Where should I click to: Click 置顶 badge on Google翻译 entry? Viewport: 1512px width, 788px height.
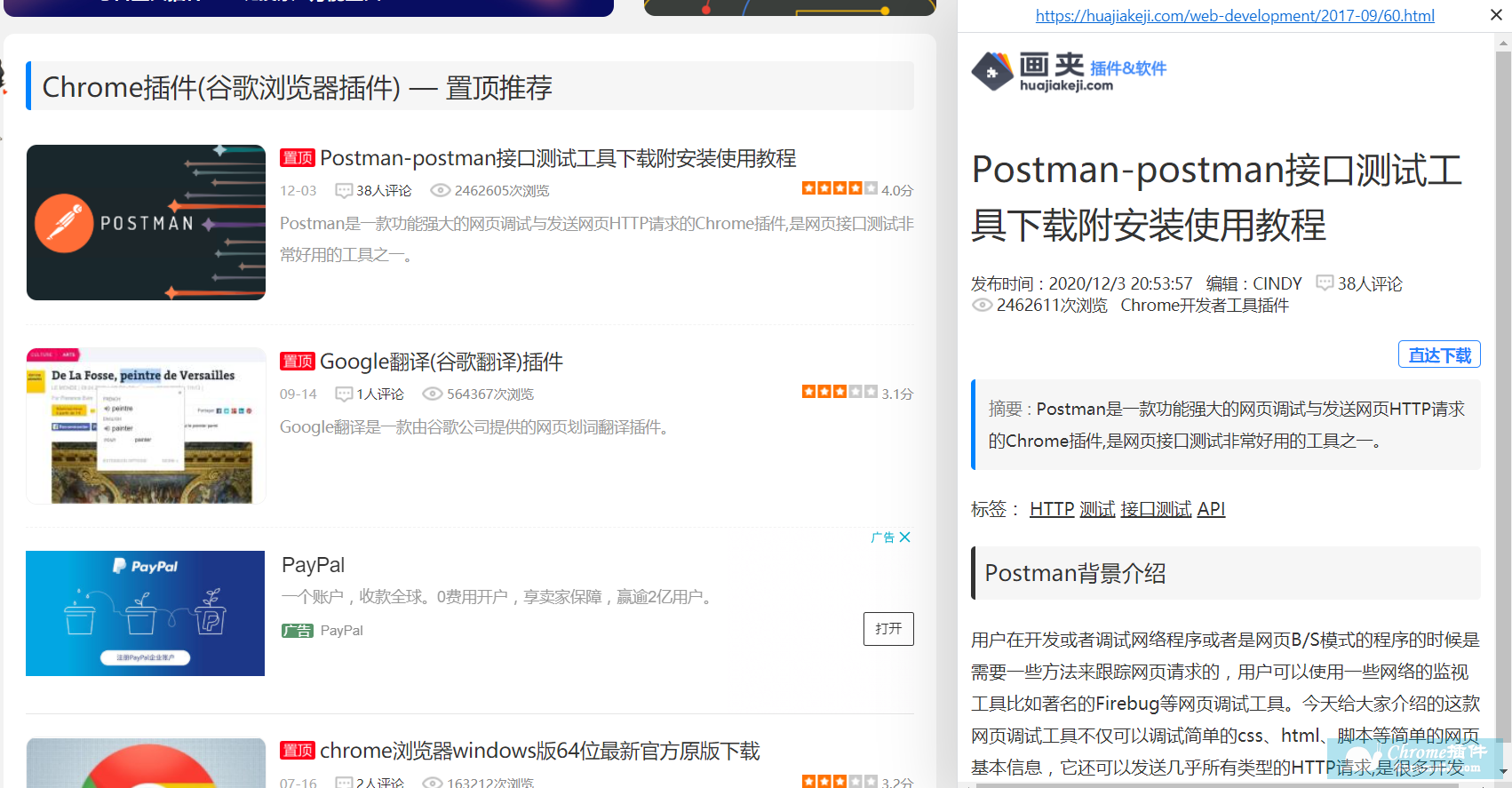click(x=298, y=362)
